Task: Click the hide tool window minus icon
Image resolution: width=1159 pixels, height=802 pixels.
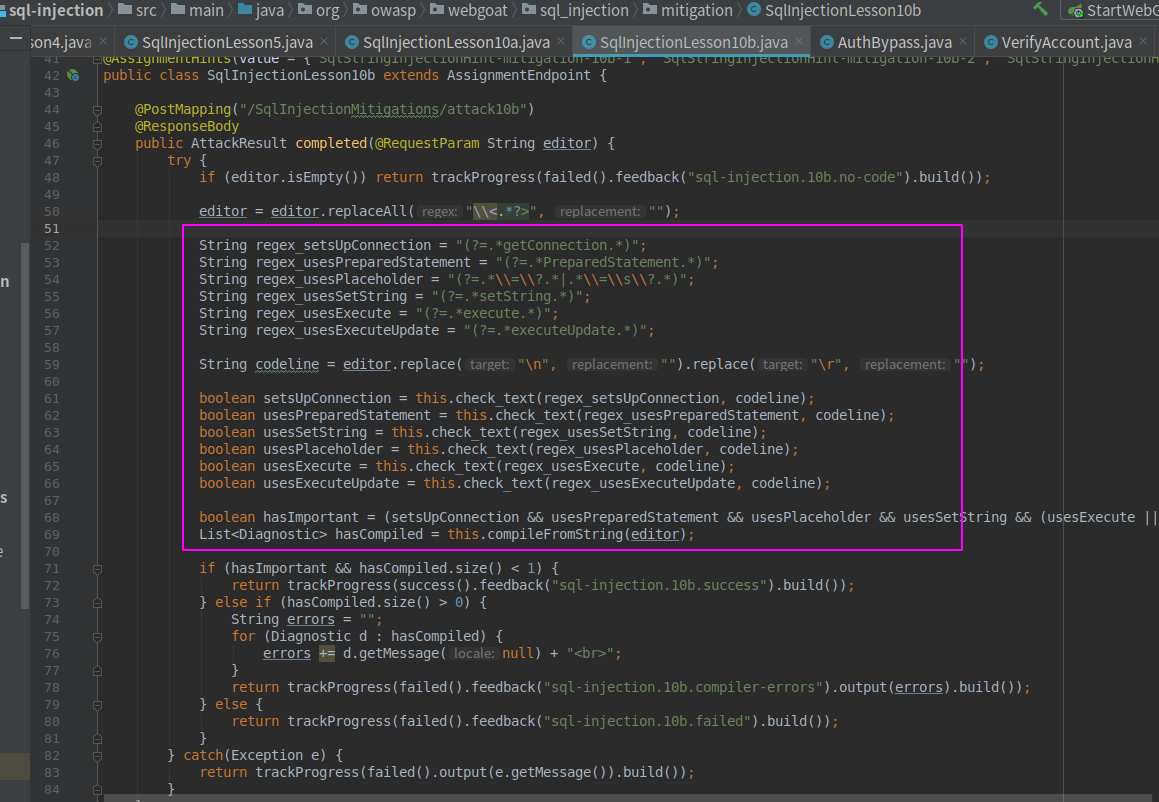Action: (x=16, y=38)
